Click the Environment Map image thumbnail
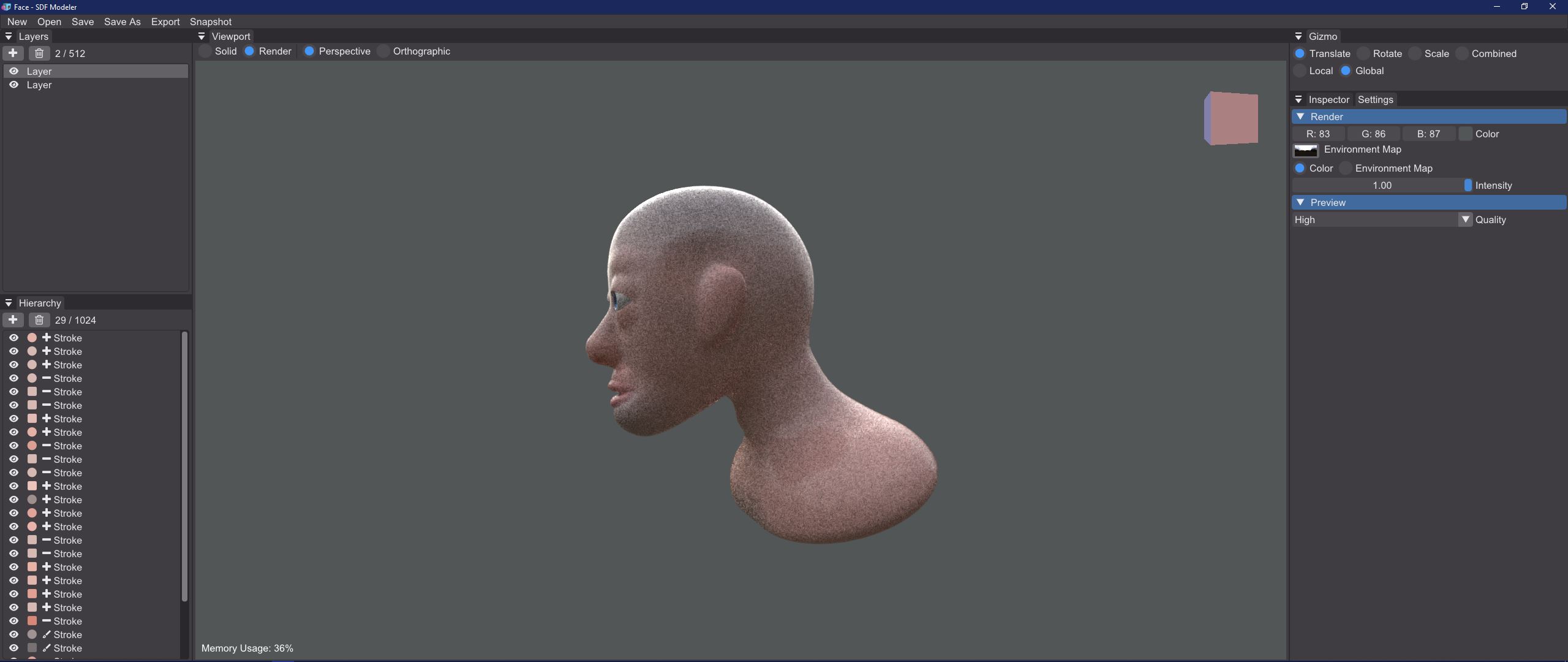1568x662 pixels. 1306,151
